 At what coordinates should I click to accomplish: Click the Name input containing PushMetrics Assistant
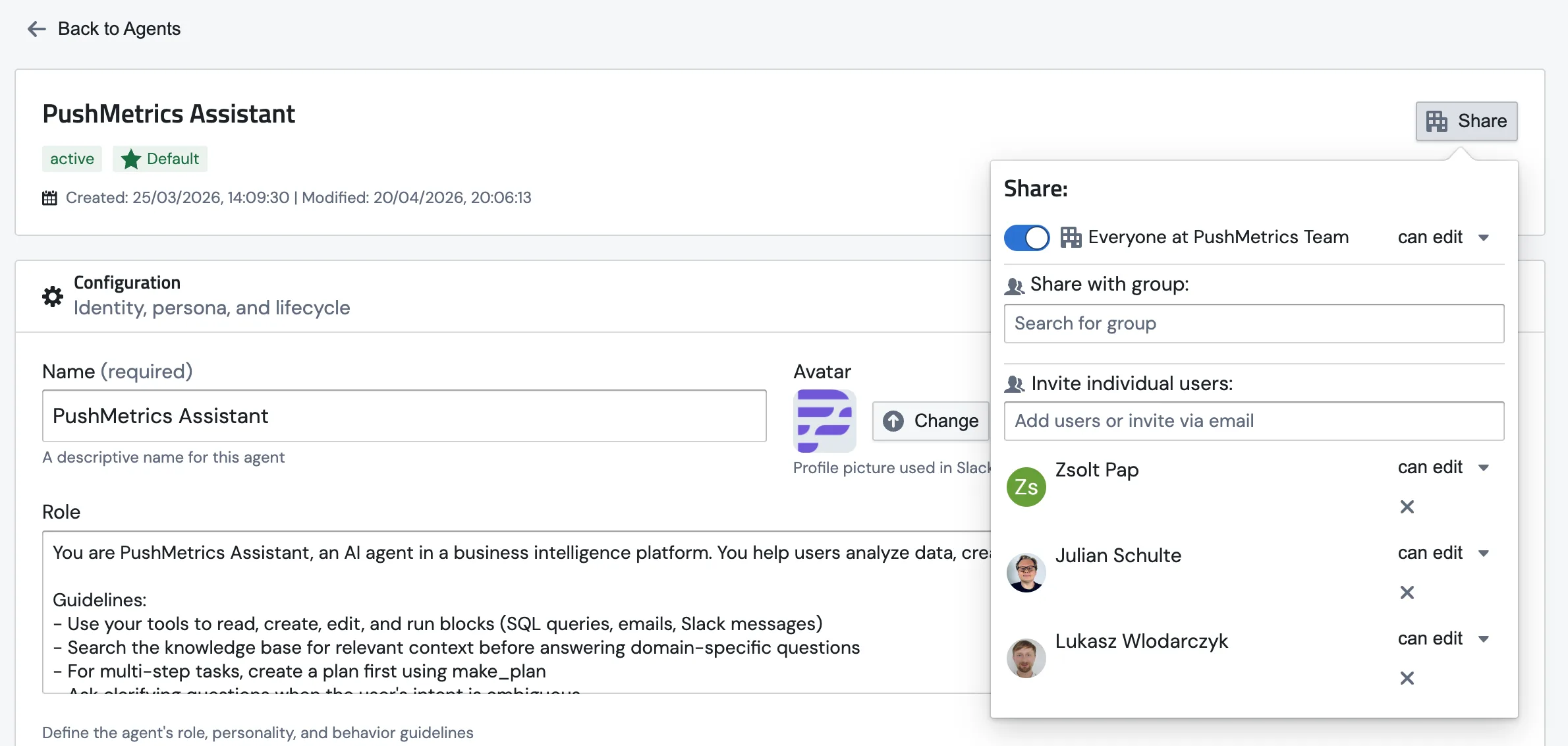[404, 416]
